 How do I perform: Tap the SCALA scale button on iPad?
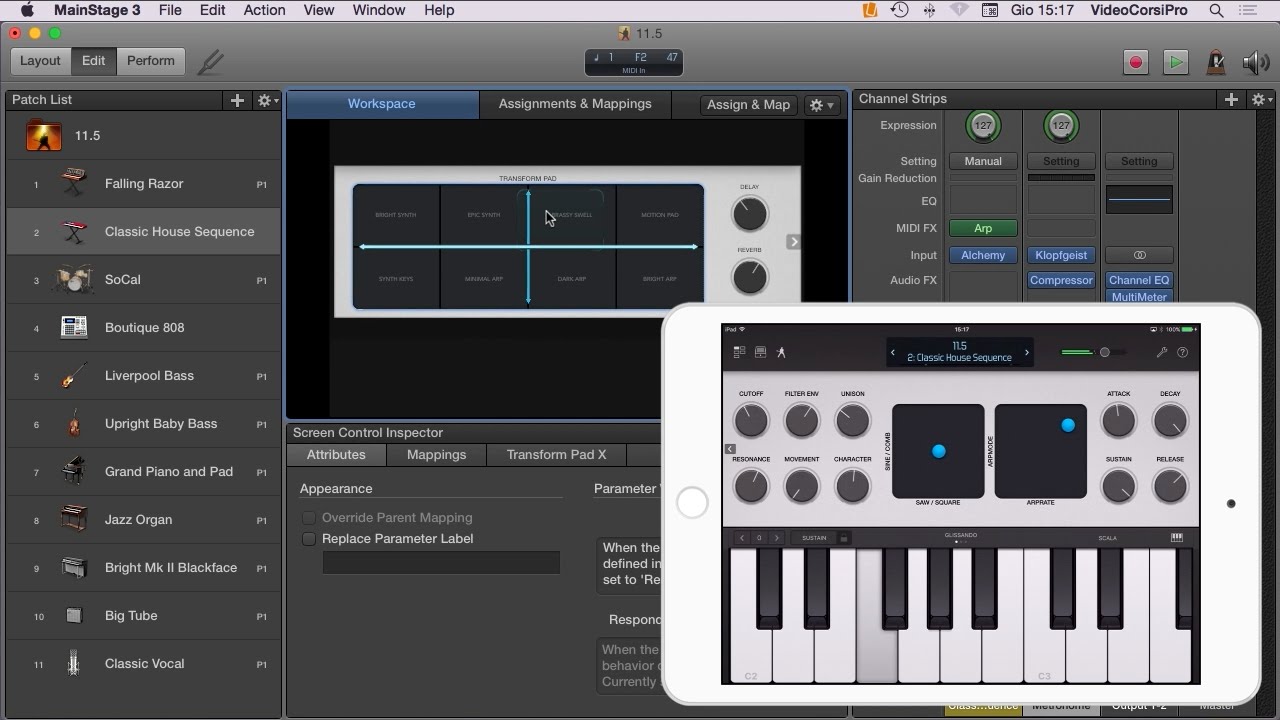(1108, 538)
